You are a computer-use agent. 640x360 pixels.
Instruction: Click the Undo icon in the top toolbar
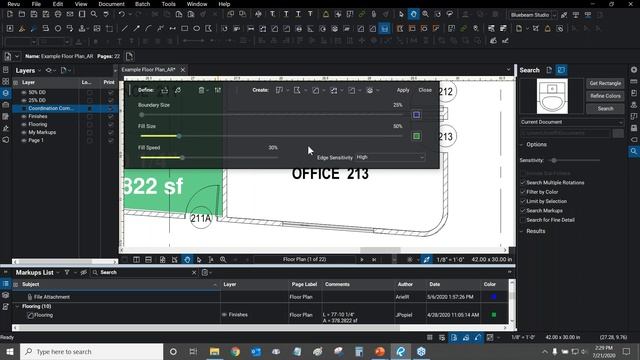click(x=121, y=14)
